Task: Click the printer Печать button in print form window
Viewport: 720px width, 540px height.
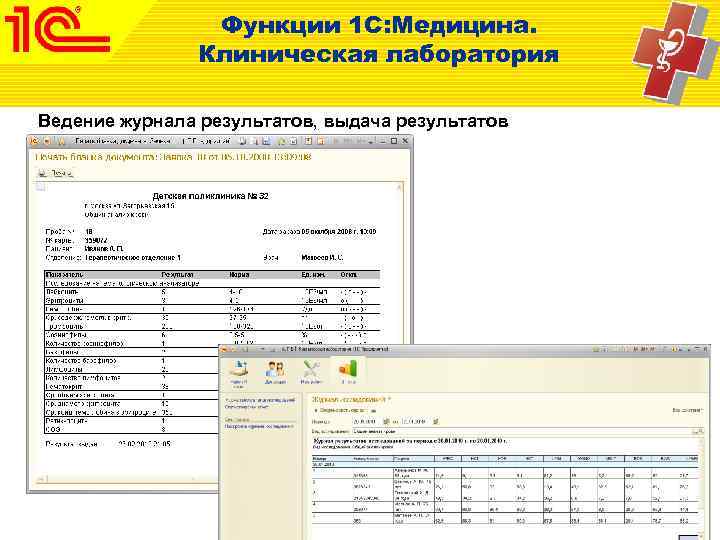Action: (x=55, y=173)
